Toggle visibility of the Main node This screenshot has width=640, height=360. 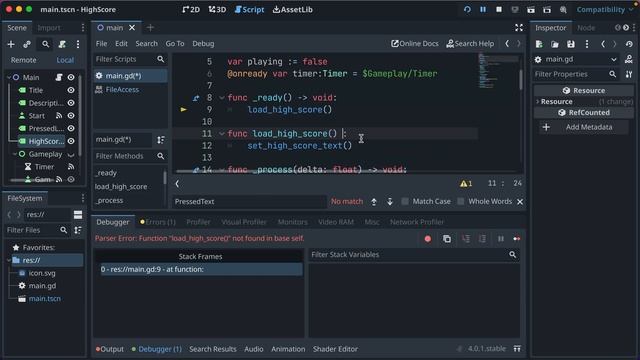[71, 77]
